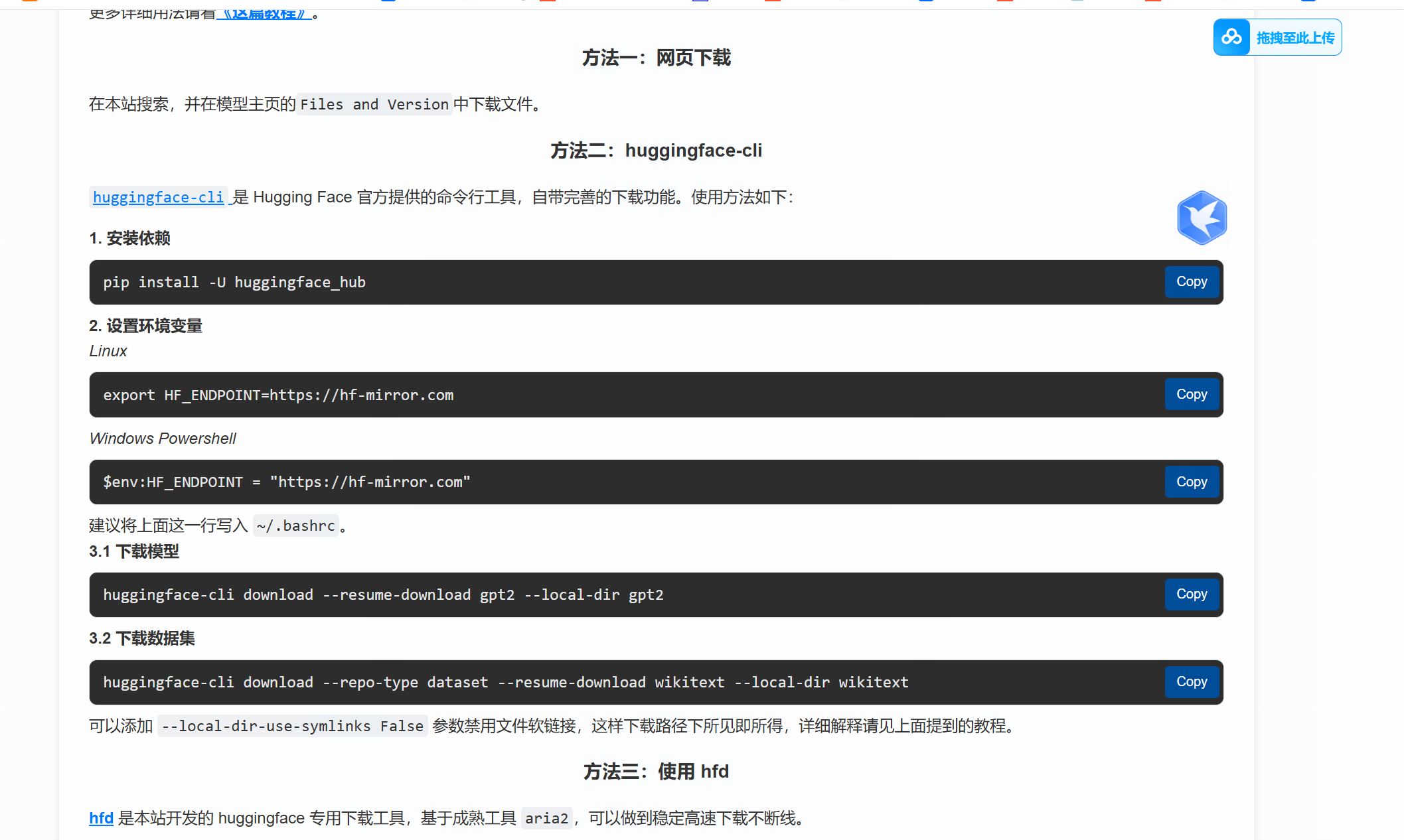Screen dimensions: 1404x840
Task: Open the hfd tool link
Action: [x=101, y=818]
